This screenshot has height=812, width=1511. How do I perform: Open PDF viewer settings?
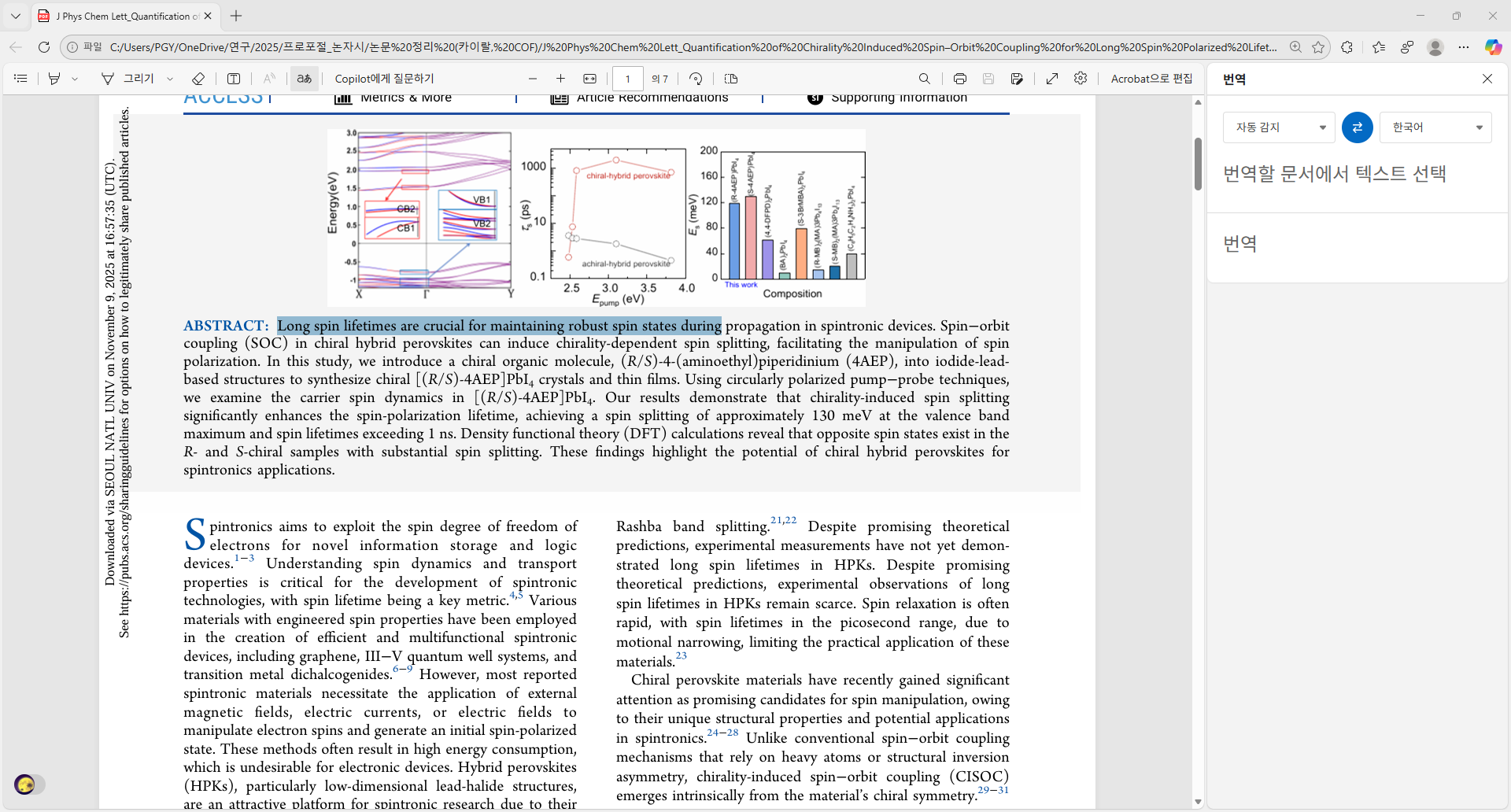point(1081,78)
